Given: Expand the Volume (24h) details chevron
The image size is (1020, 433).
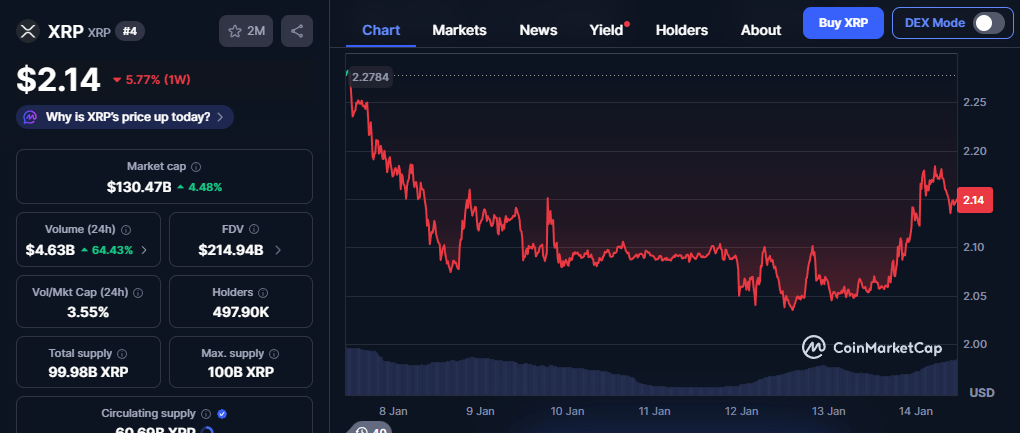Looking at the screenshot, I should (x=144, y=250).
